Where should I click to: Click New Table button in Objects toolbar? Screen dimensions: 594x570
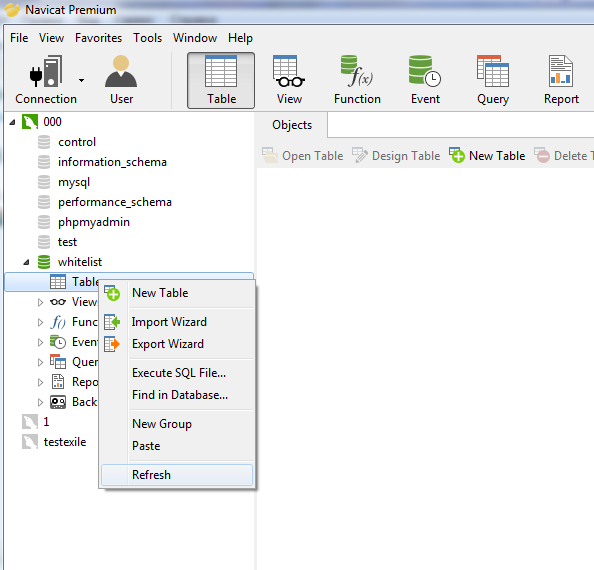coord(487,156)
